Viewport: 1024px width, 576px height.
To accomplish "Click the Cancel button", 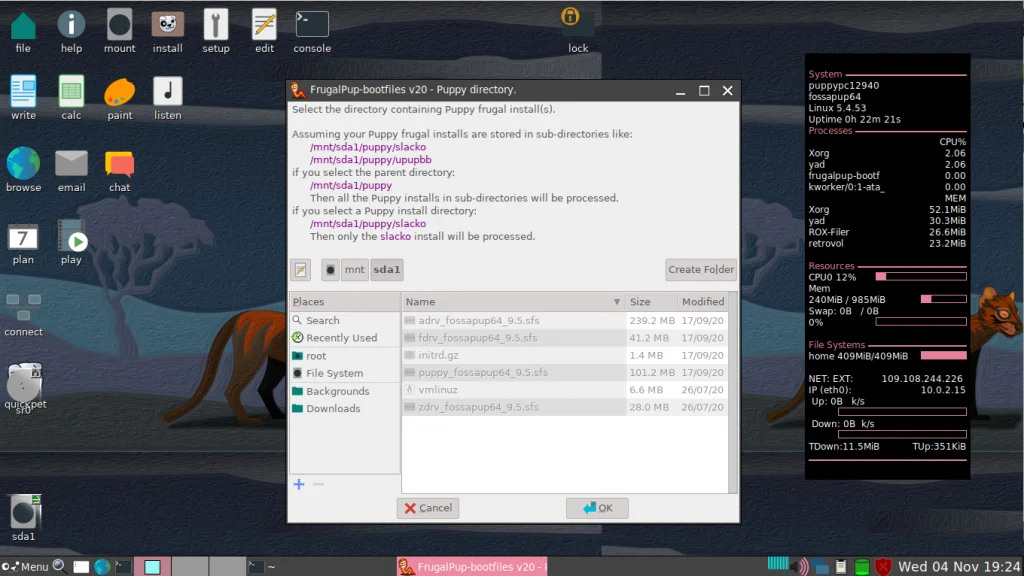I will point(428,508).
